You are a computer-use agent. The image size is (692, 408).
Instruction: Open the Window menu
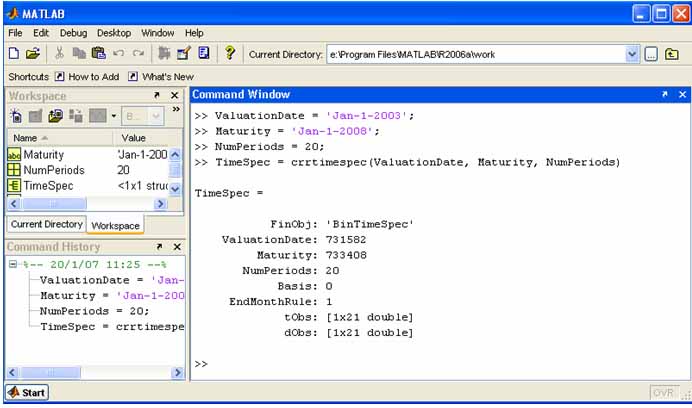[x=158, y=33]
